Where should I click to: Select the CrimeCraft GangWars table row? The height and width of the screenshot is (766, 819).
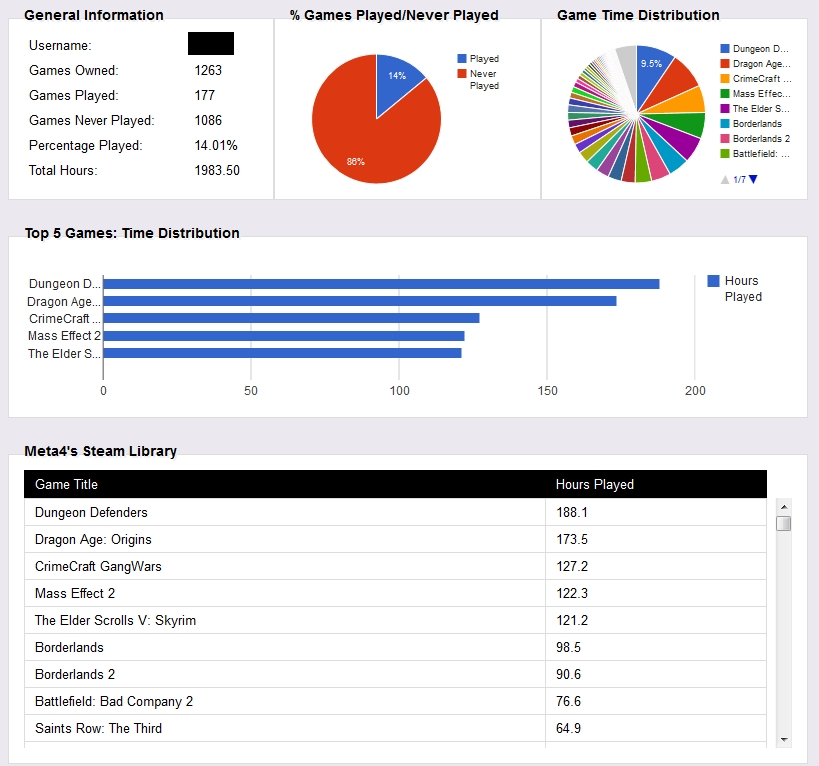[x=395, y=567]
